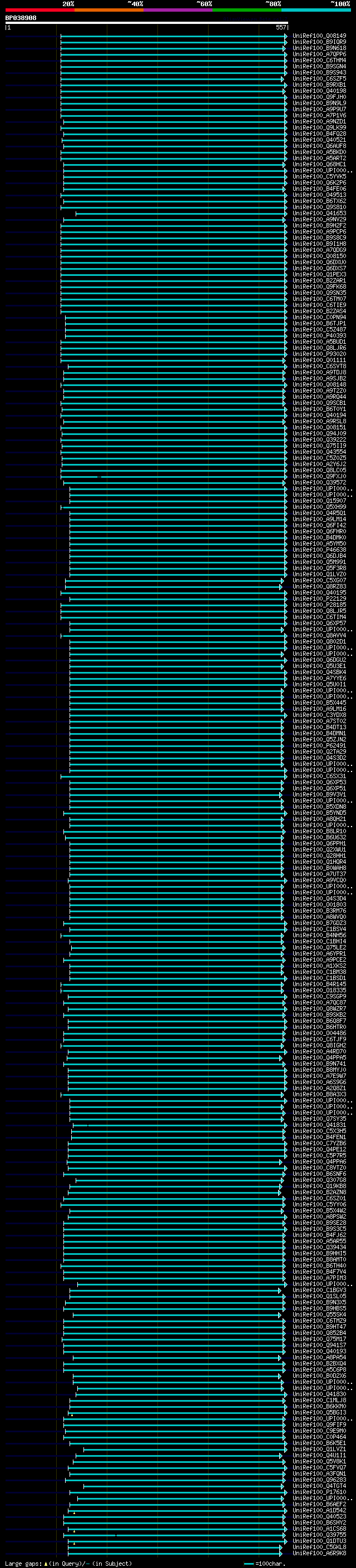Select the UniRef100_Q08150 label

click(319, 256)
